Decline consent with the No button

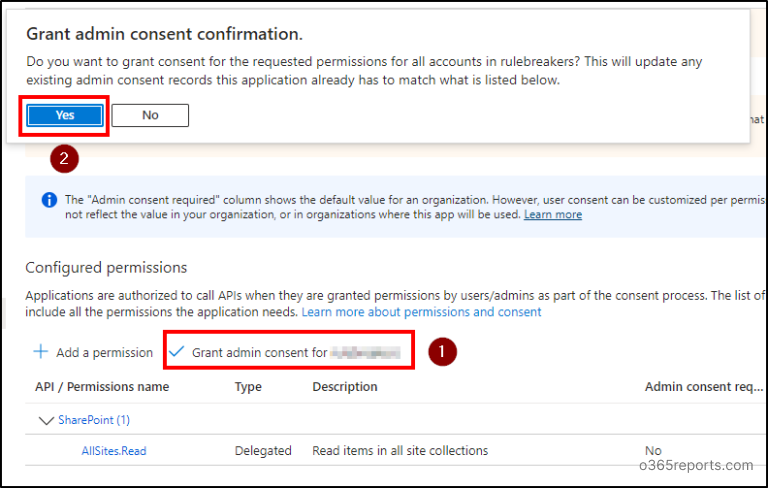coord(150,116)
